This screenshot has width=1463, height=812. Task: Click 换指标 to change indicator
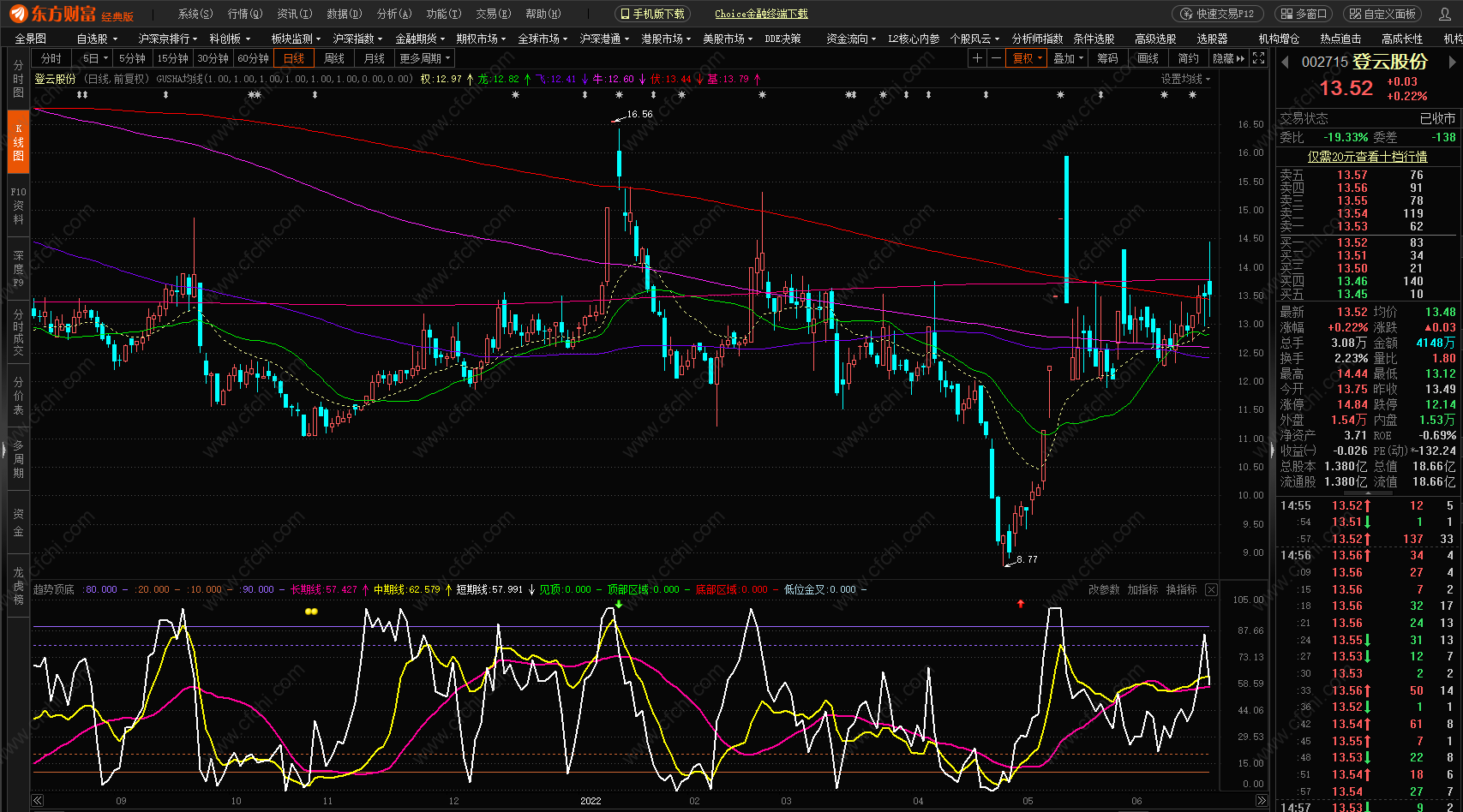[1181, 589]
